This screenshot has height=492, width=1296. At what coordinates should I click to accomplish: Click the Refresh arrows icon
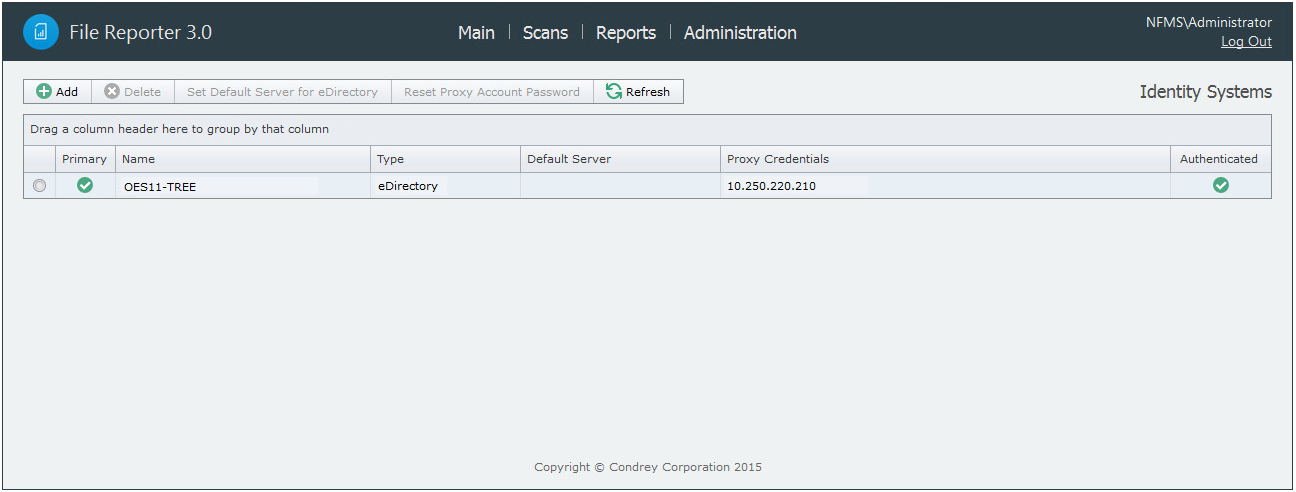(x=614, y=92)
